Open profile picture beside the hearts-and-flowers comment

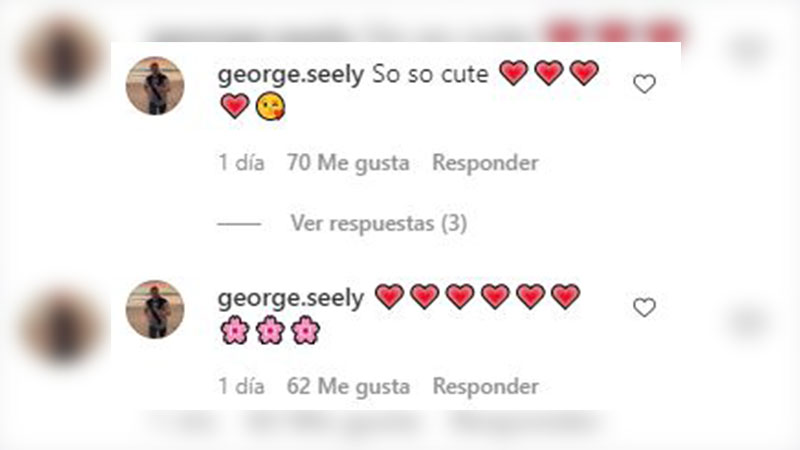click(x=155, y=309)
